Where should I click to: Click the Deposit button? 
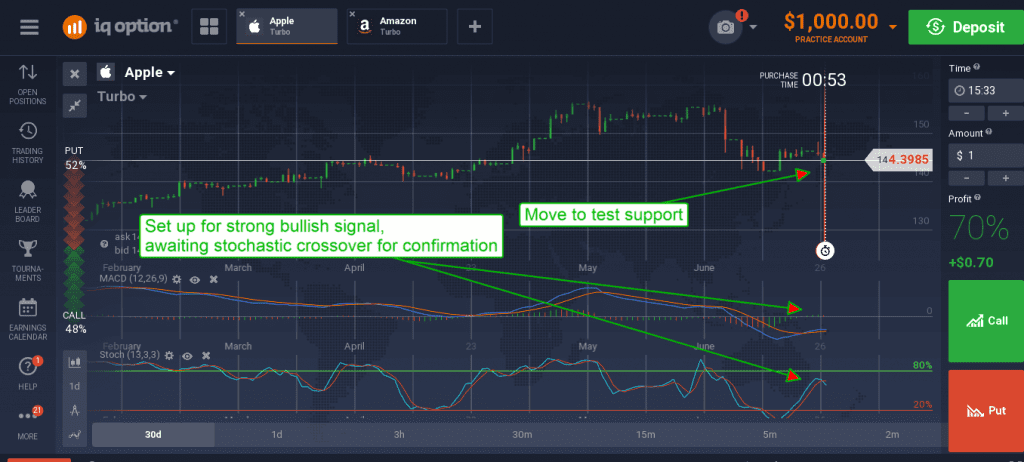pos(966,27)
